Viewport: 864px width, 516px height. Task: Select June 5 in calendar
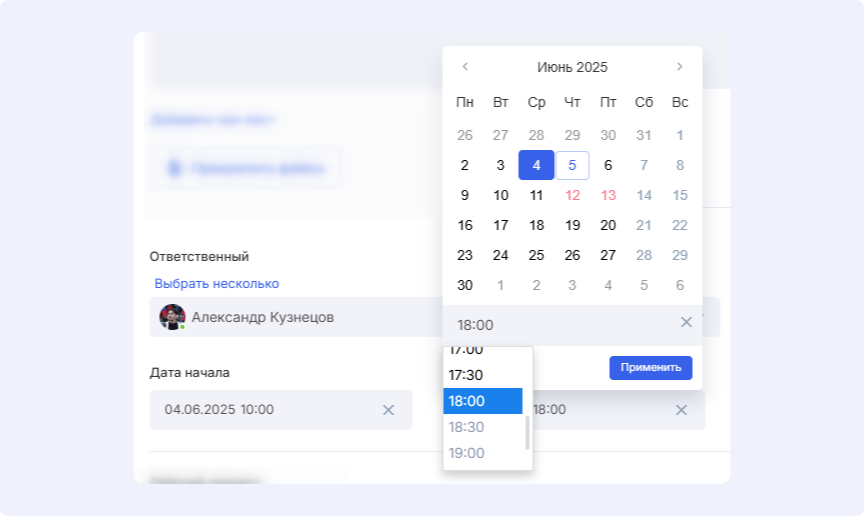click(x=572, y=166)
